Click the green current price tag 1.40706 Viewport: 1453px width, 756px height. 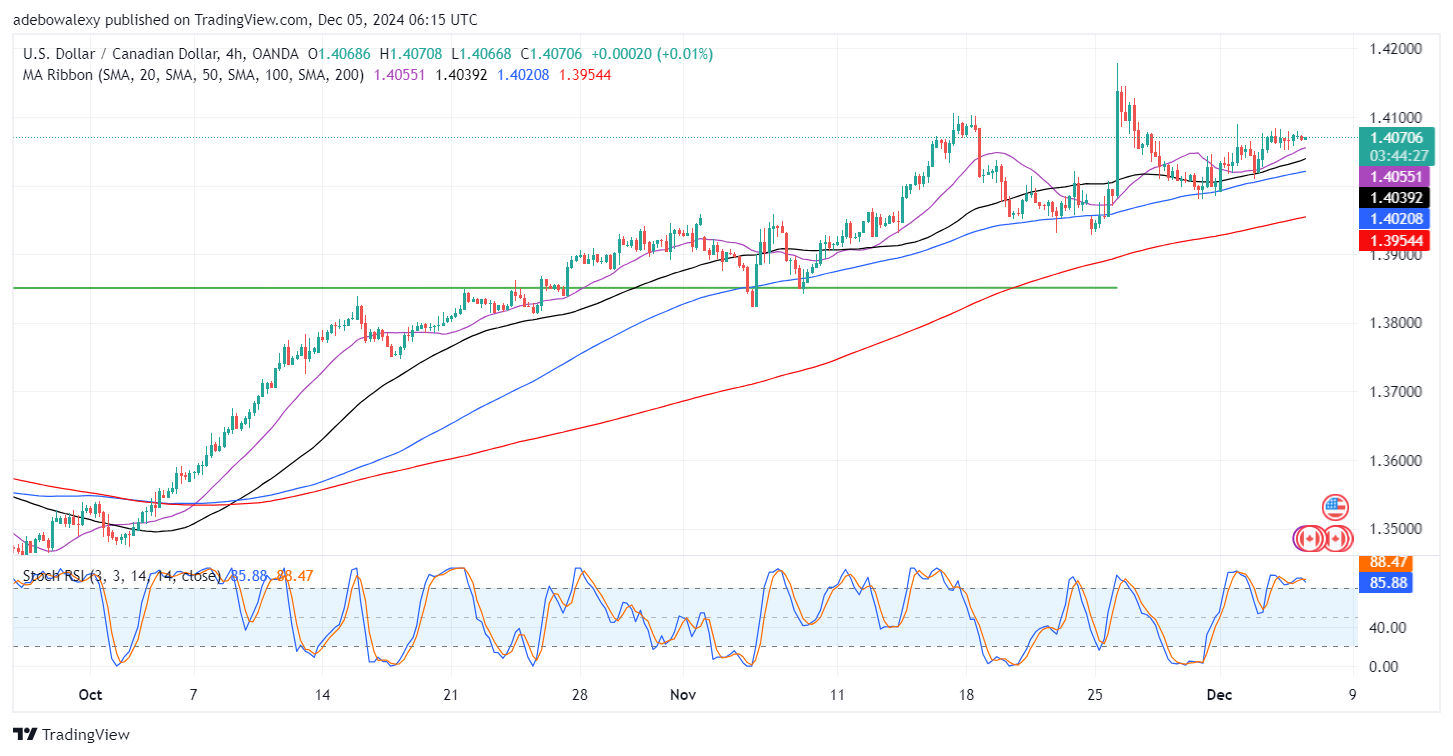(x=1397, y=138)
